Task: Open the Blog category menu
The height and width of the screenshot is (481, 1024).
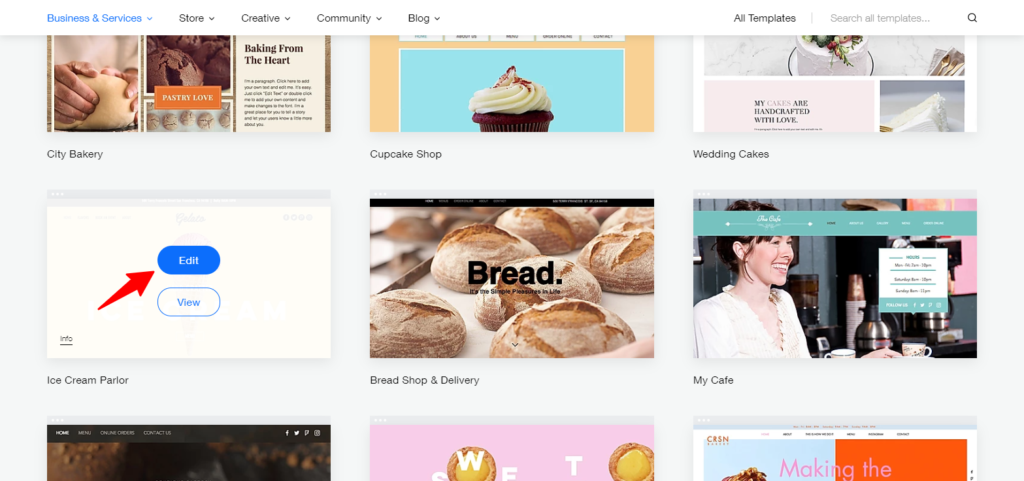Action: pyautogui.click(x=424, y=18)
